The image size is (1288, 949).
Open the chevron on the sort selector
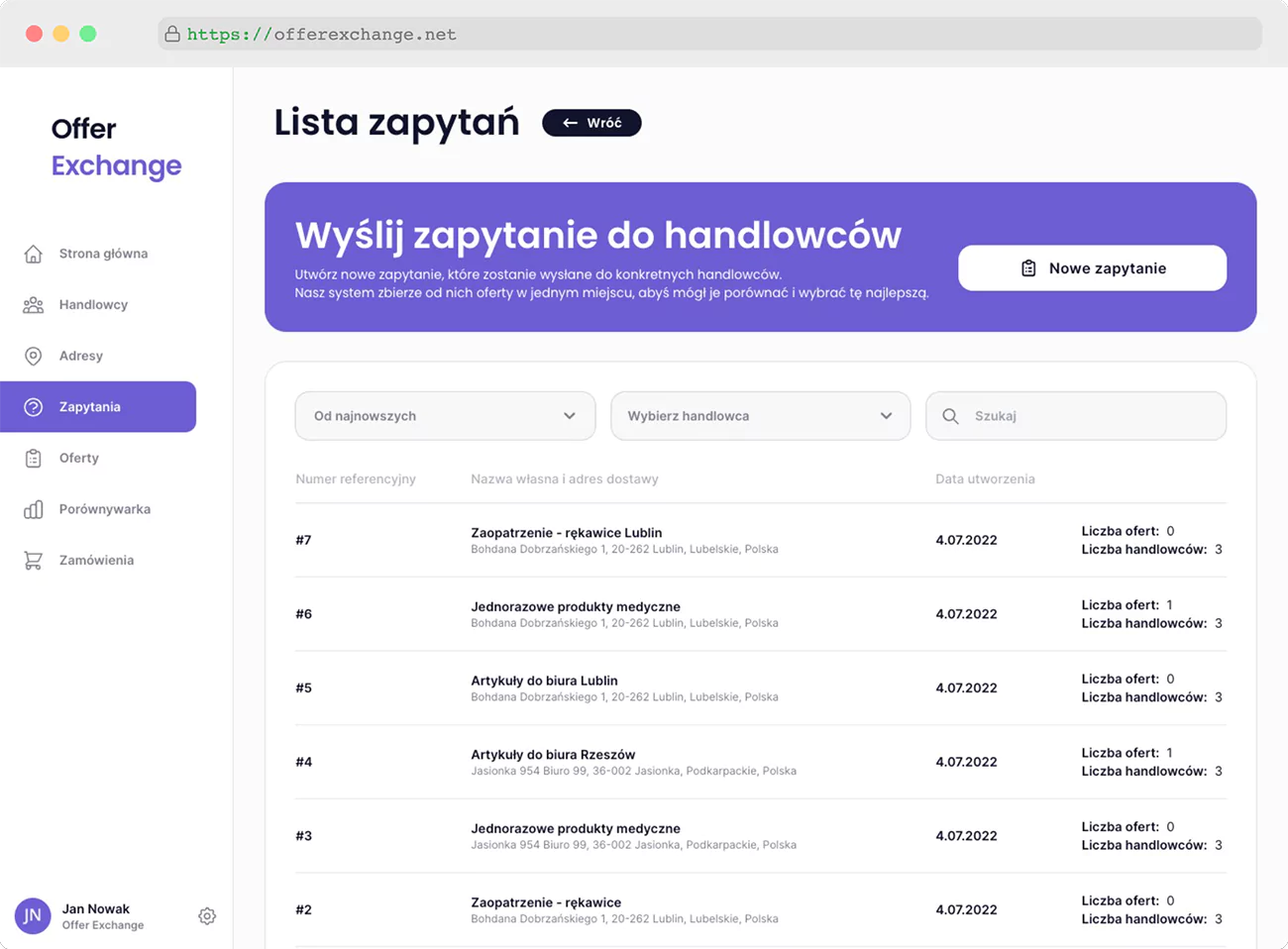tap(570, 416)
